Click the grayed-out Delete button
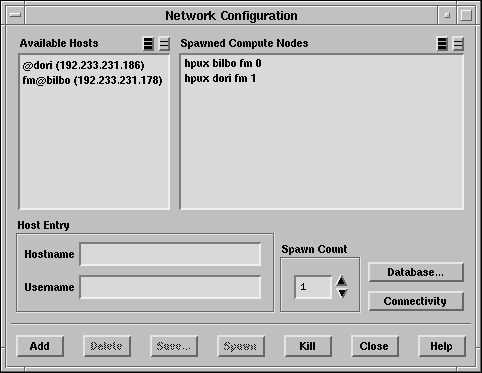This screenshot has width=482, height=373. [x=107, y=346]
